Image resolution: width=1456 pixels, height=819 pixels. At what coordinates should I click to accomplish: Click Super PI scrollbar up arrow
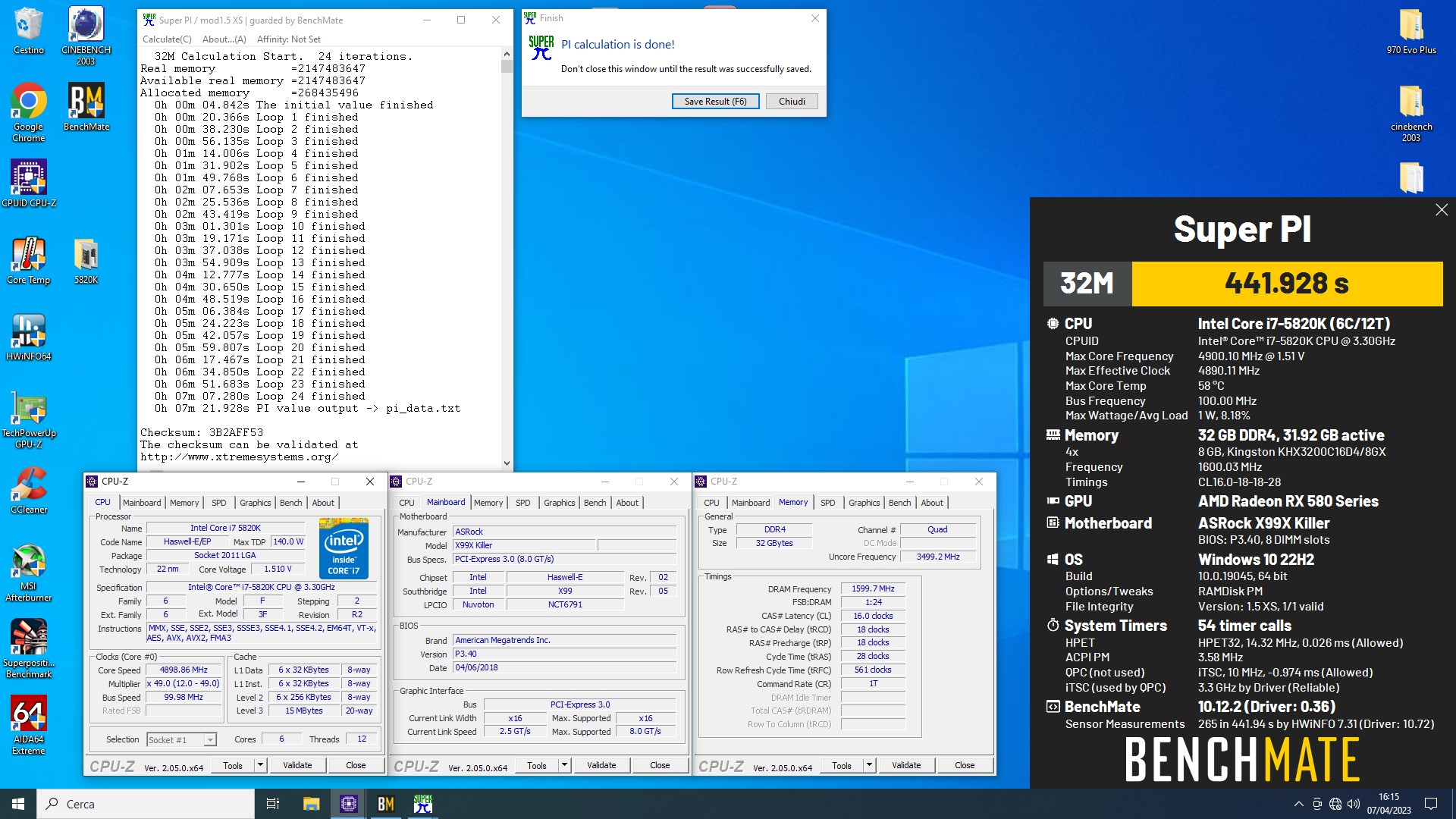(x=507, y=54)
